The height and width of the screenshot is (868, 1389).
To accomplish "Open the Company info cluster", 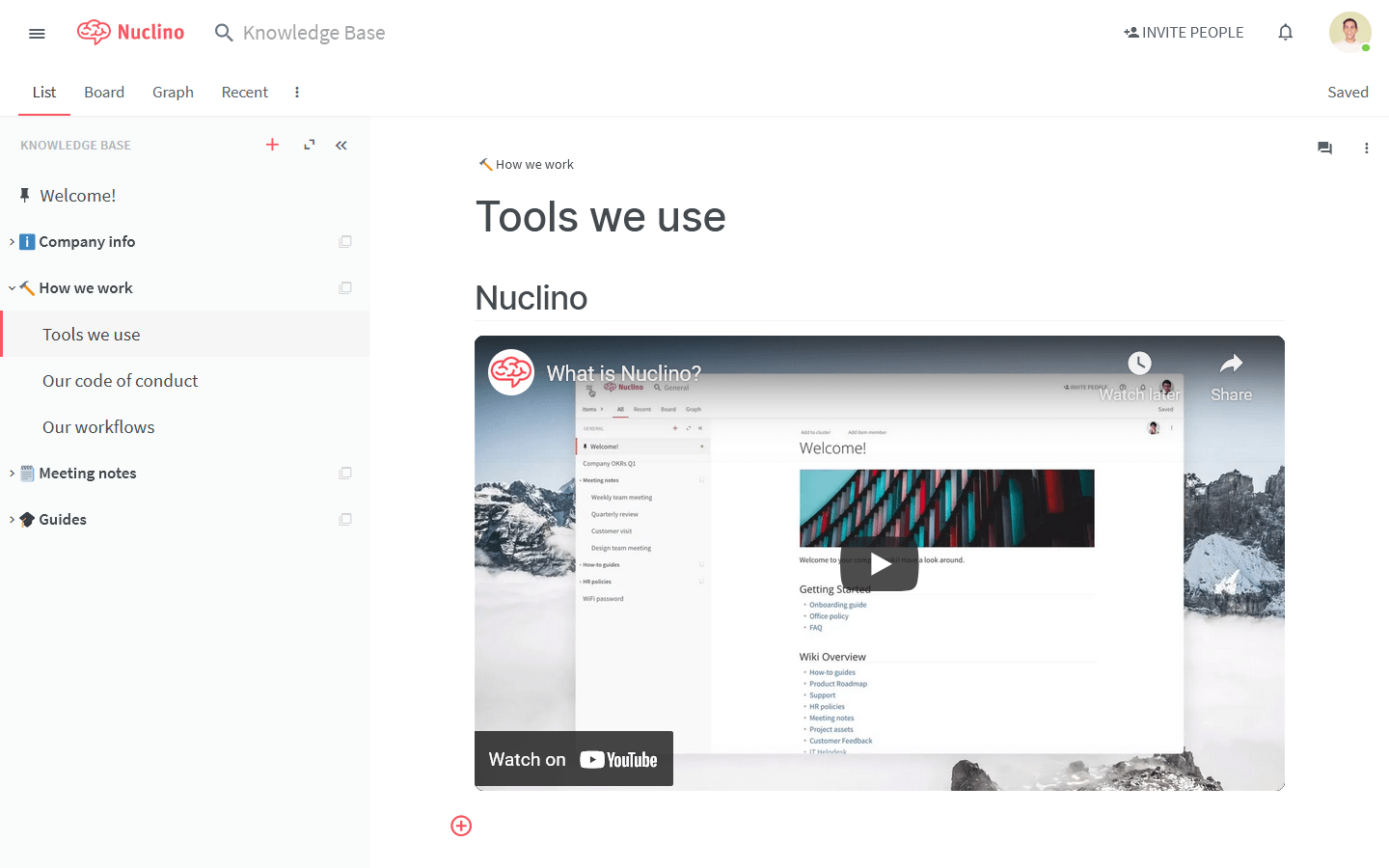I will 87,242.
